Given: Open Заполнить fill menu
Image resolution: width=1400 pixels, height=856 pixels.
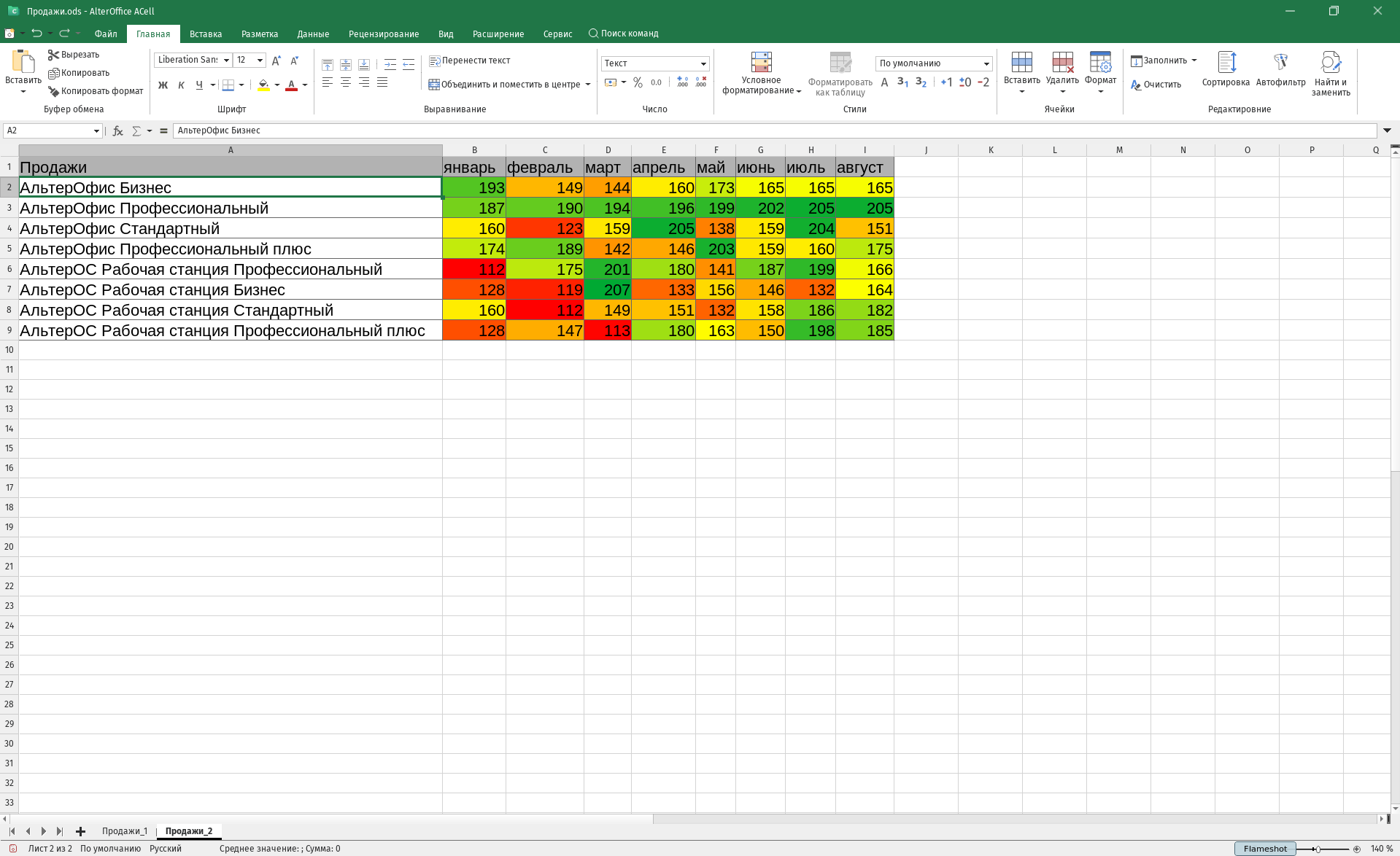Looking at the screenshot, I should pos(1164,61).
